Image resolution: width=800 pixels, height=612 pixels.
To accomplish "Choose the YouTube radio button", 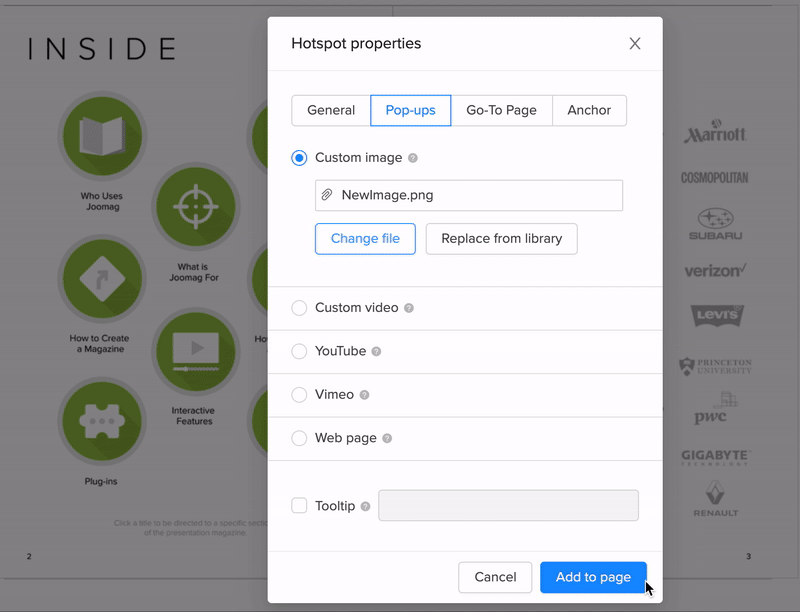I will pyautogui.click(x=299, y=351).
